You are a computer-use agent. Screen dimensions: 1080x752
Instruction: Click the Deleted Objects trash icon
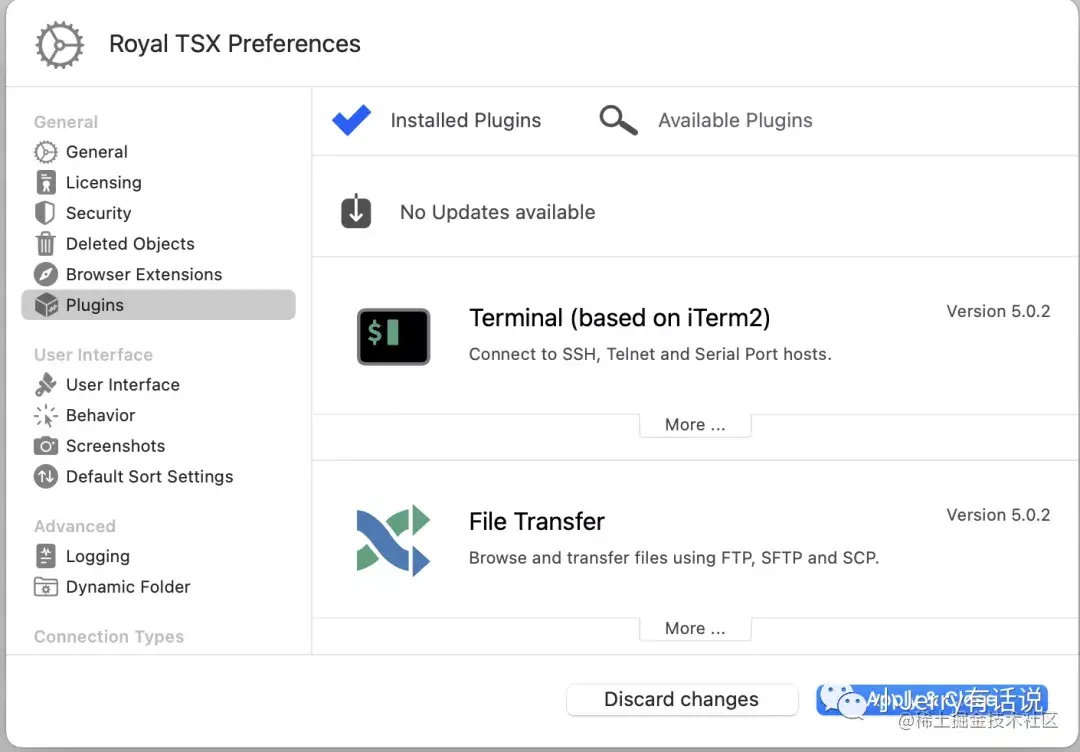click(x=45, y=244)
